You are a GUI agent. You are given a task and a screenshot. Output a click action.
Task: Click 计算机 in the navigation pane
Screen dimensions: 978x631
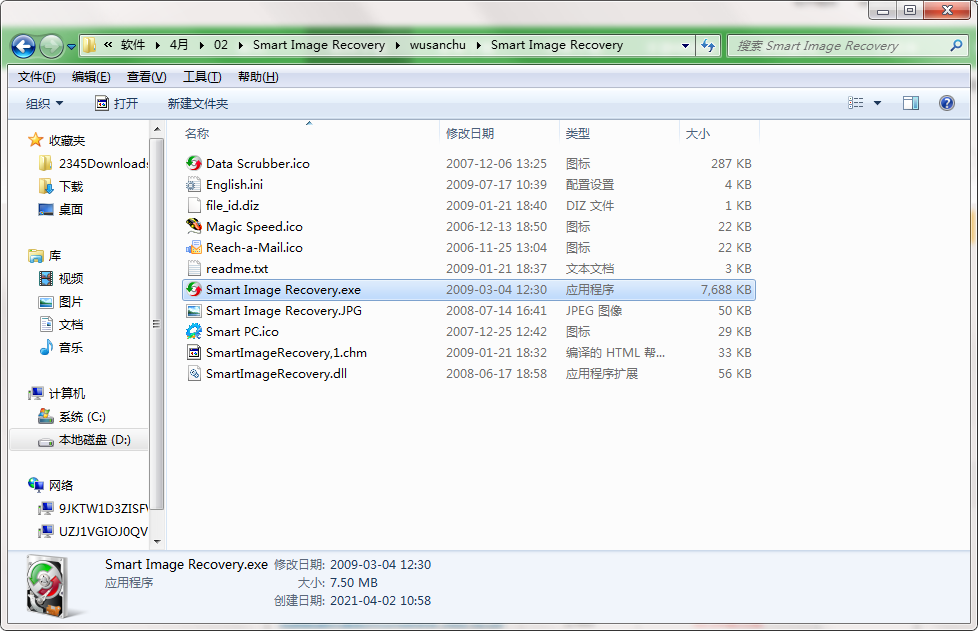click(x=67, y=393)
